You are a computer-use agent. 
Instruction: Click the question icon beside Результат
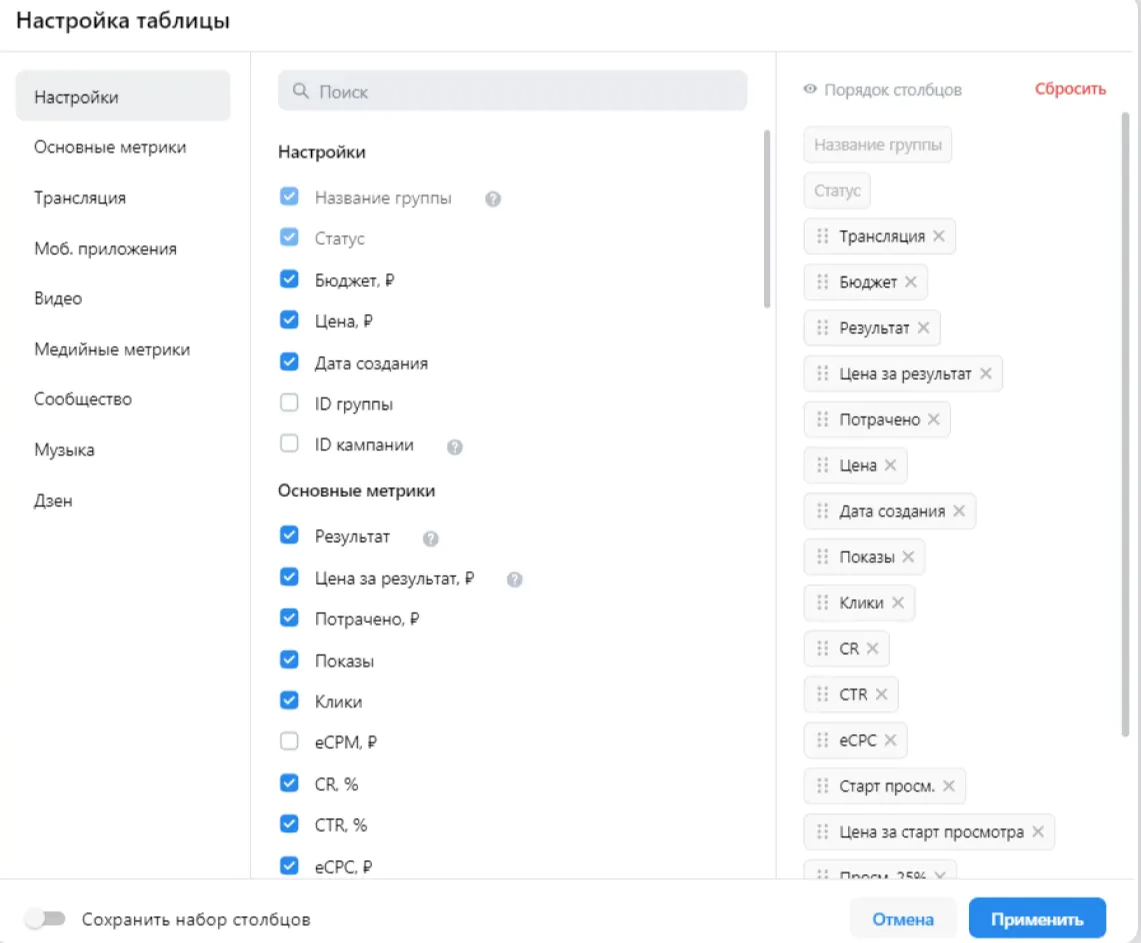pyautogui.click(x=431, y=539)
